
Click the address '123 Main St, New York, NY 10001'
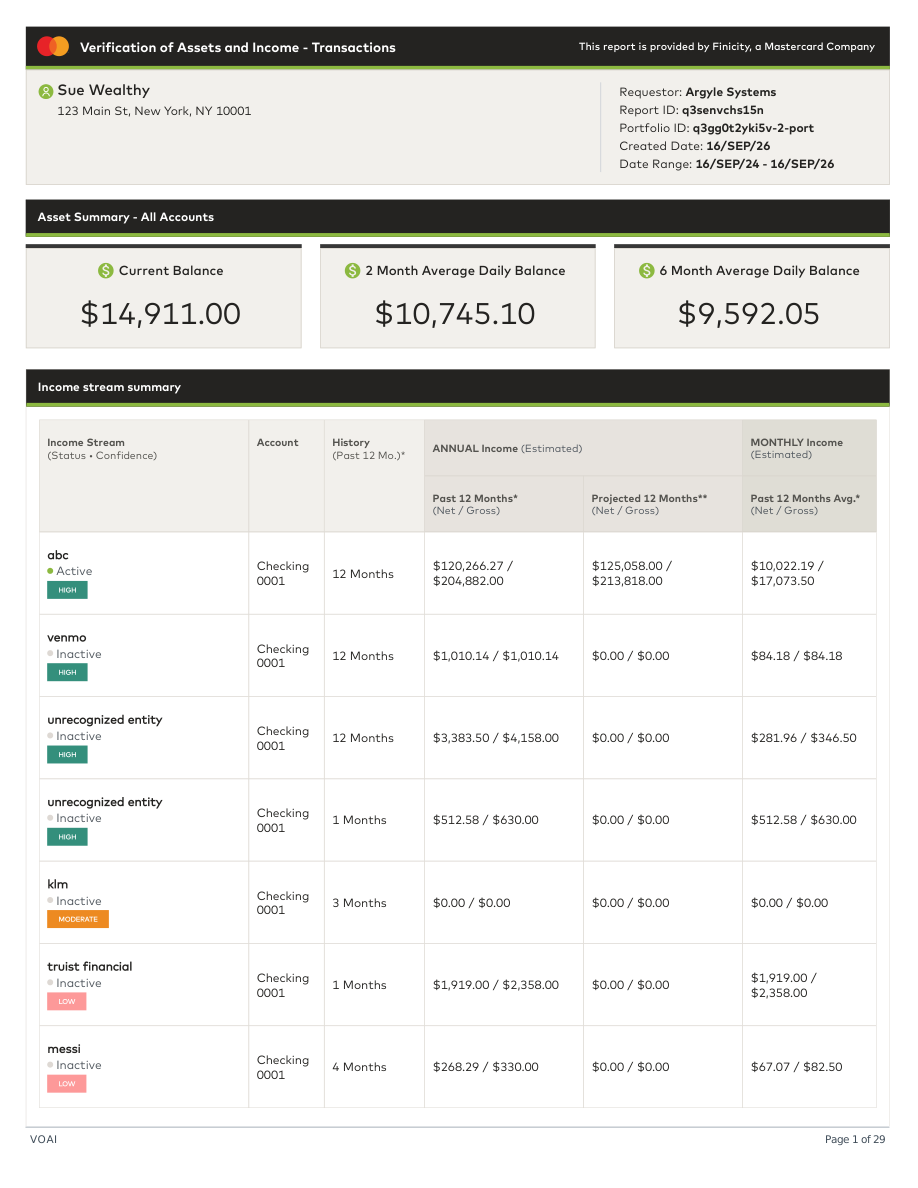[155, 111]
